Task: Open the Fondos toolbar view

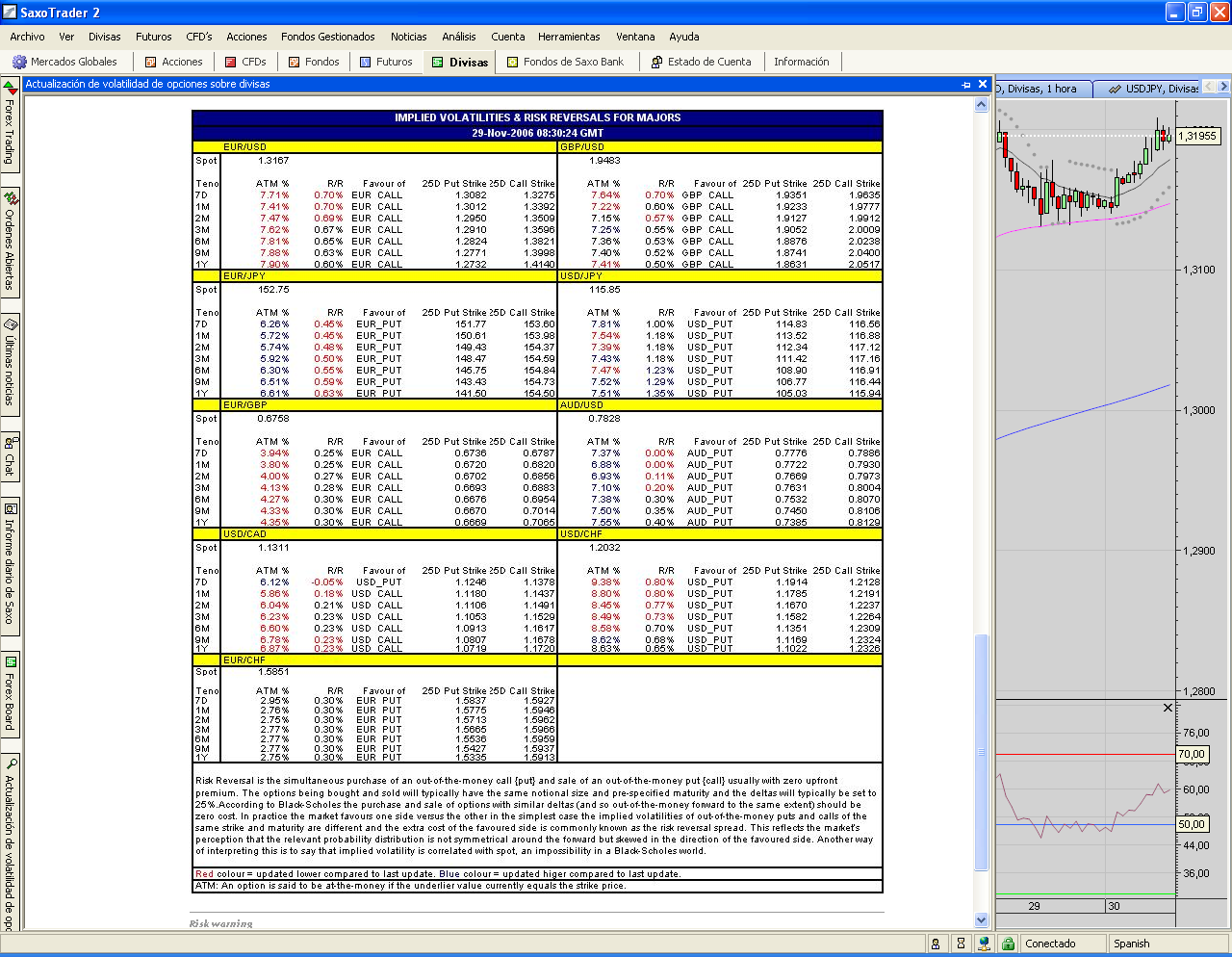Action: 313,62
